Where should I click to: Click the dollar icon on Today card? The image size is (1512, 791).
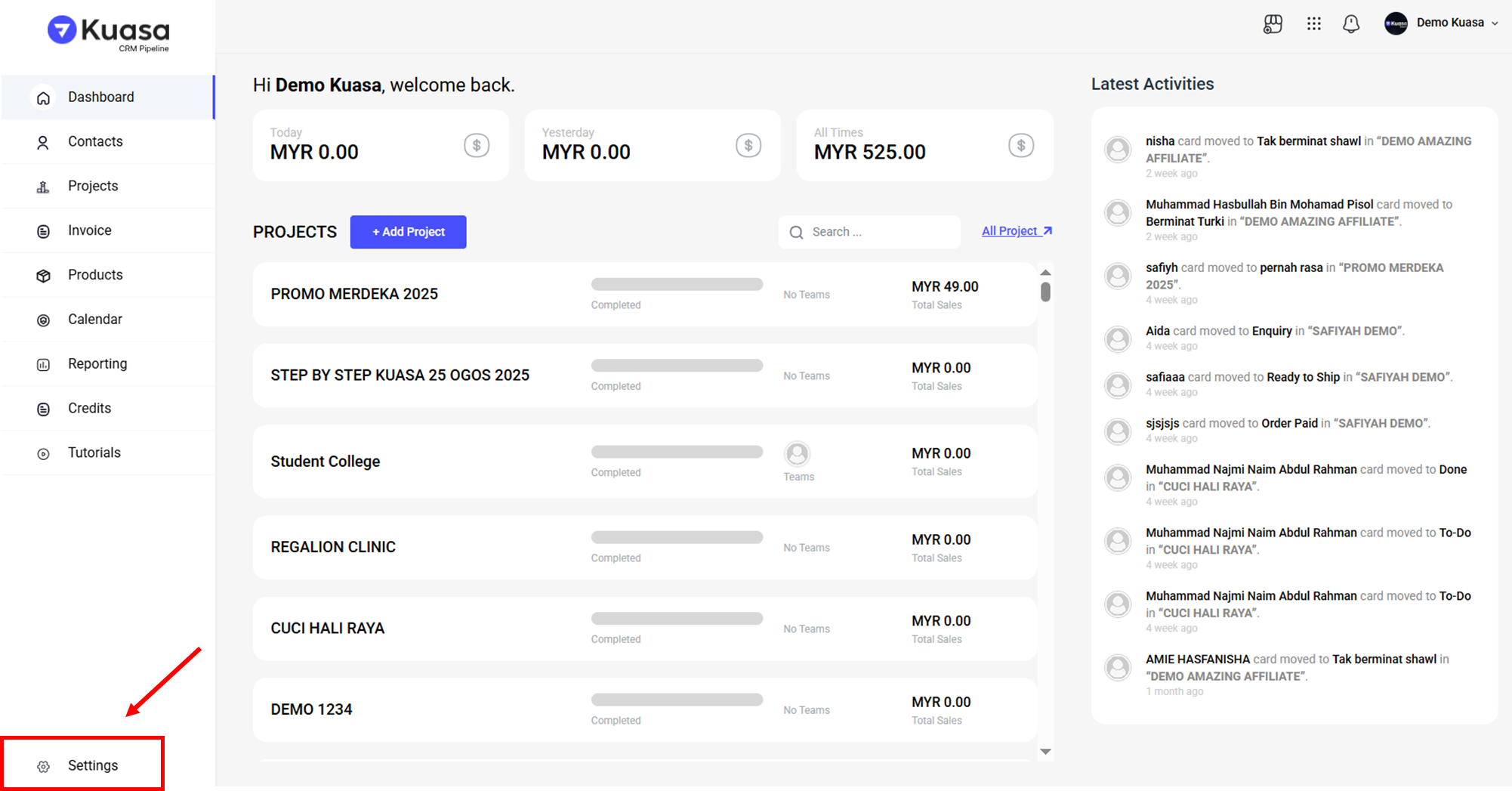477,145
